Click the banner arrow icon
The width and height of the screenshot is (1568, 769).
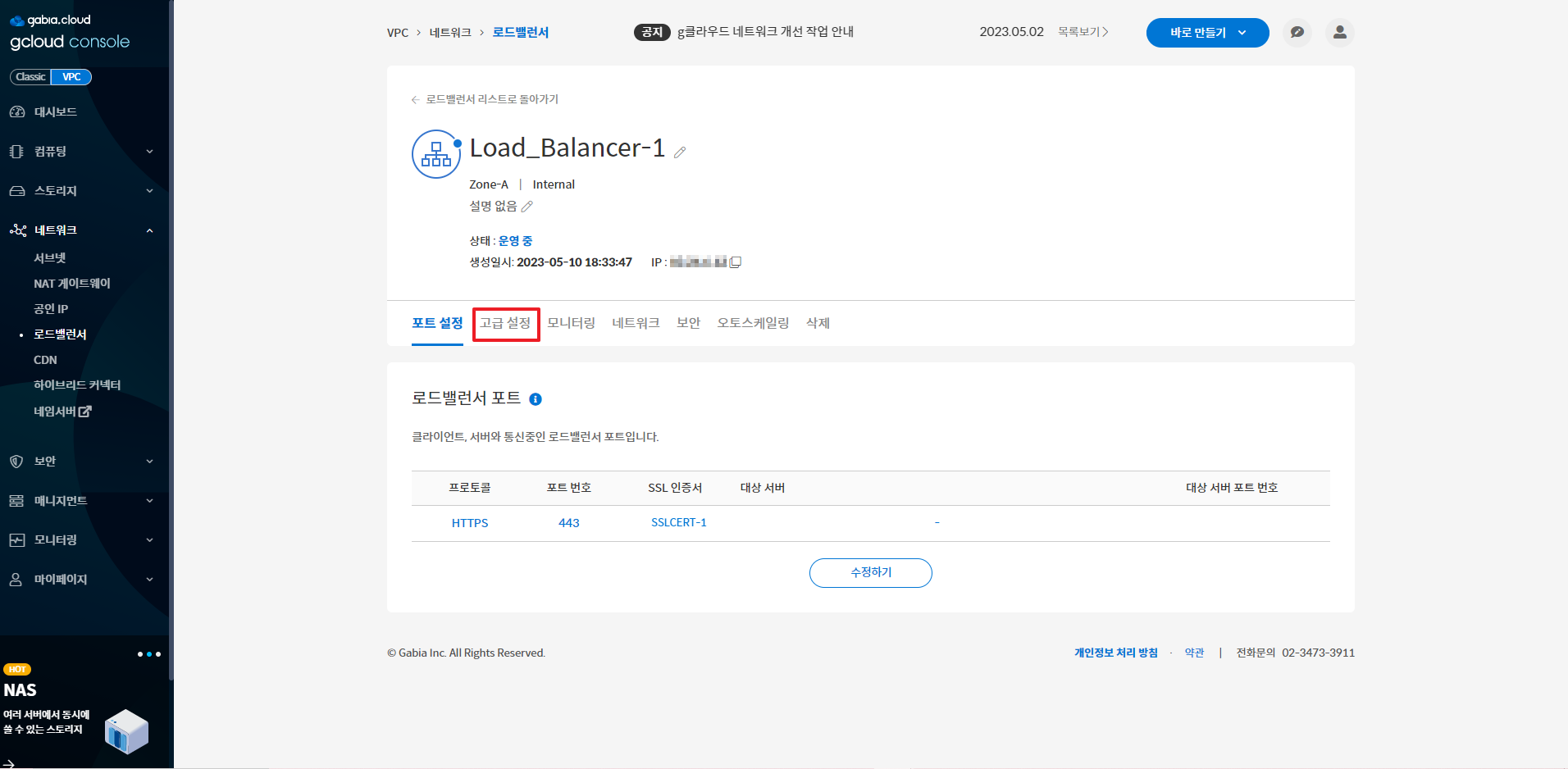click(8, 764)
